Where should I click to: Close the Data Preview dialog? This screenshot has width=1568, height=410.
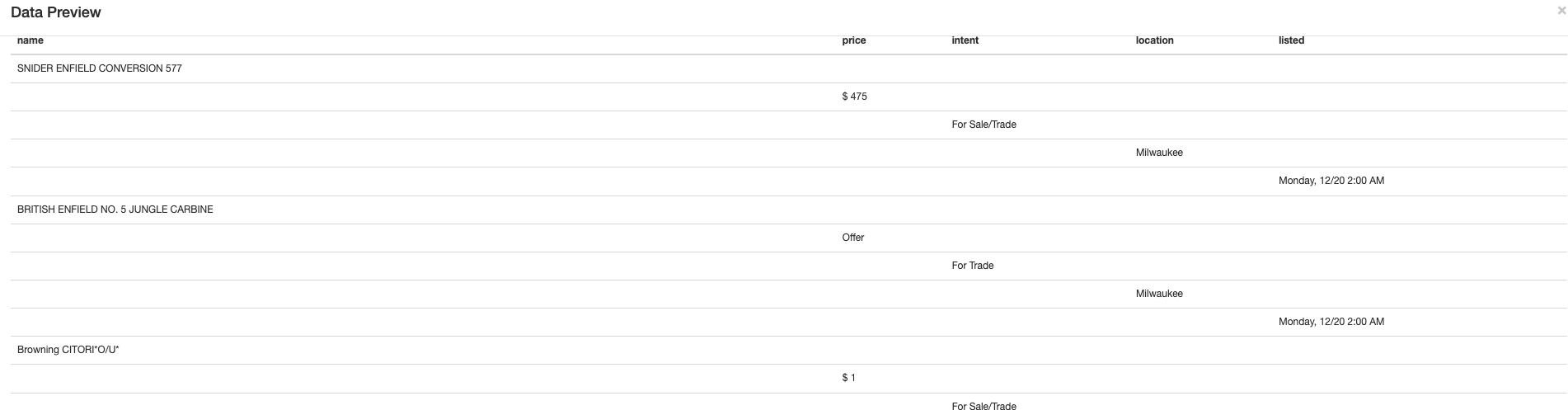click(1561, 12)
